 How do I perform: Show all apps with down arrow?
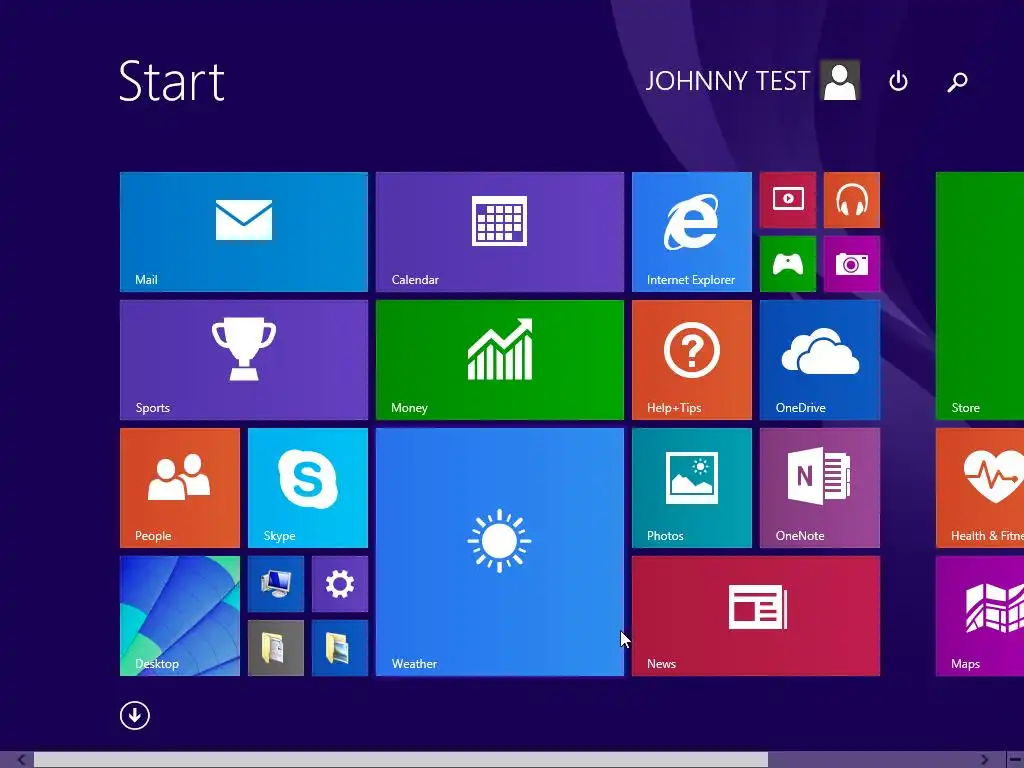click(x=135, y=715)
